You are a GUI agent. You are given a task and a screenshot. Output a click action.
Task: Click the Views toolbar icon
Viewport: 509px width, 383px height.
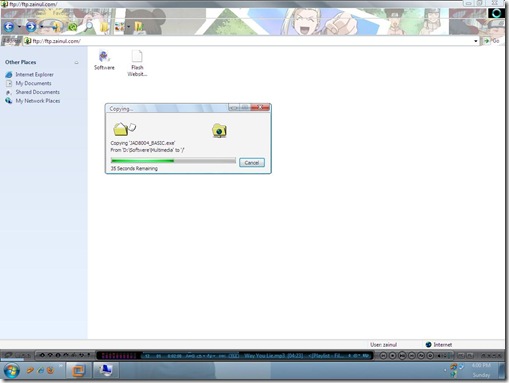click(119, 27)
